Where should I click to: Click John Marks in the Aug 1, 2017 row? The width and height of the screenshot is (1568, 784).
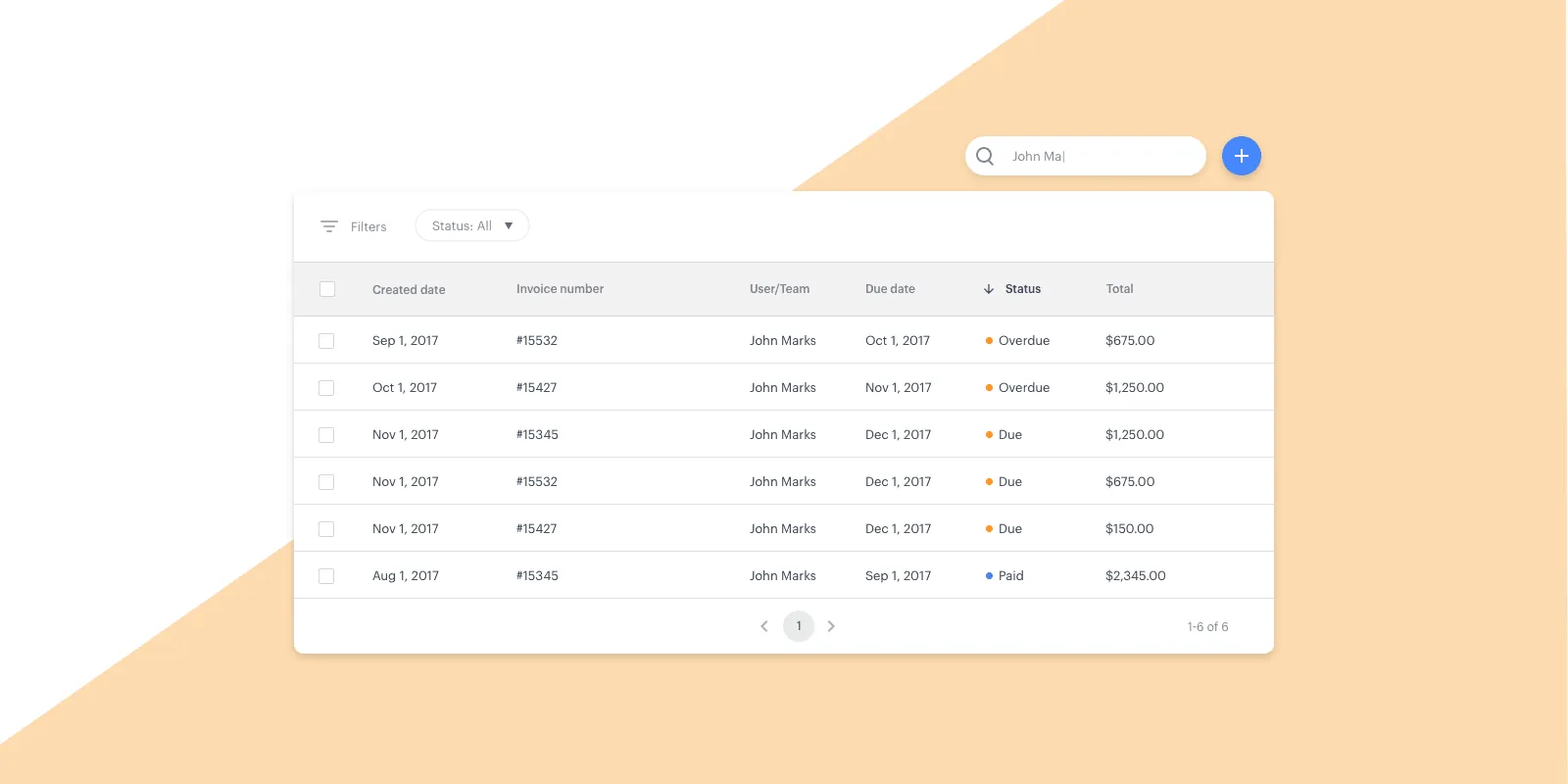pyautogui.click(x=783, y=576)
